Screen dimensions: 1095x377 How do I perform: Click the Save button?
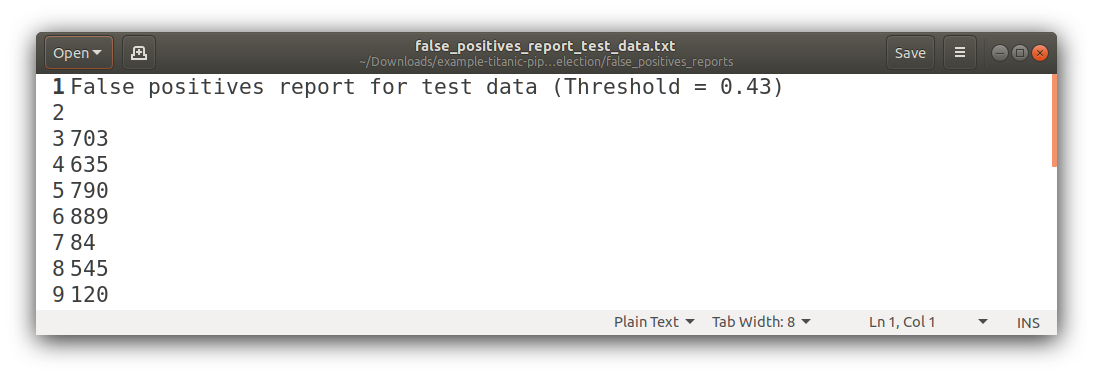(910, 53)
